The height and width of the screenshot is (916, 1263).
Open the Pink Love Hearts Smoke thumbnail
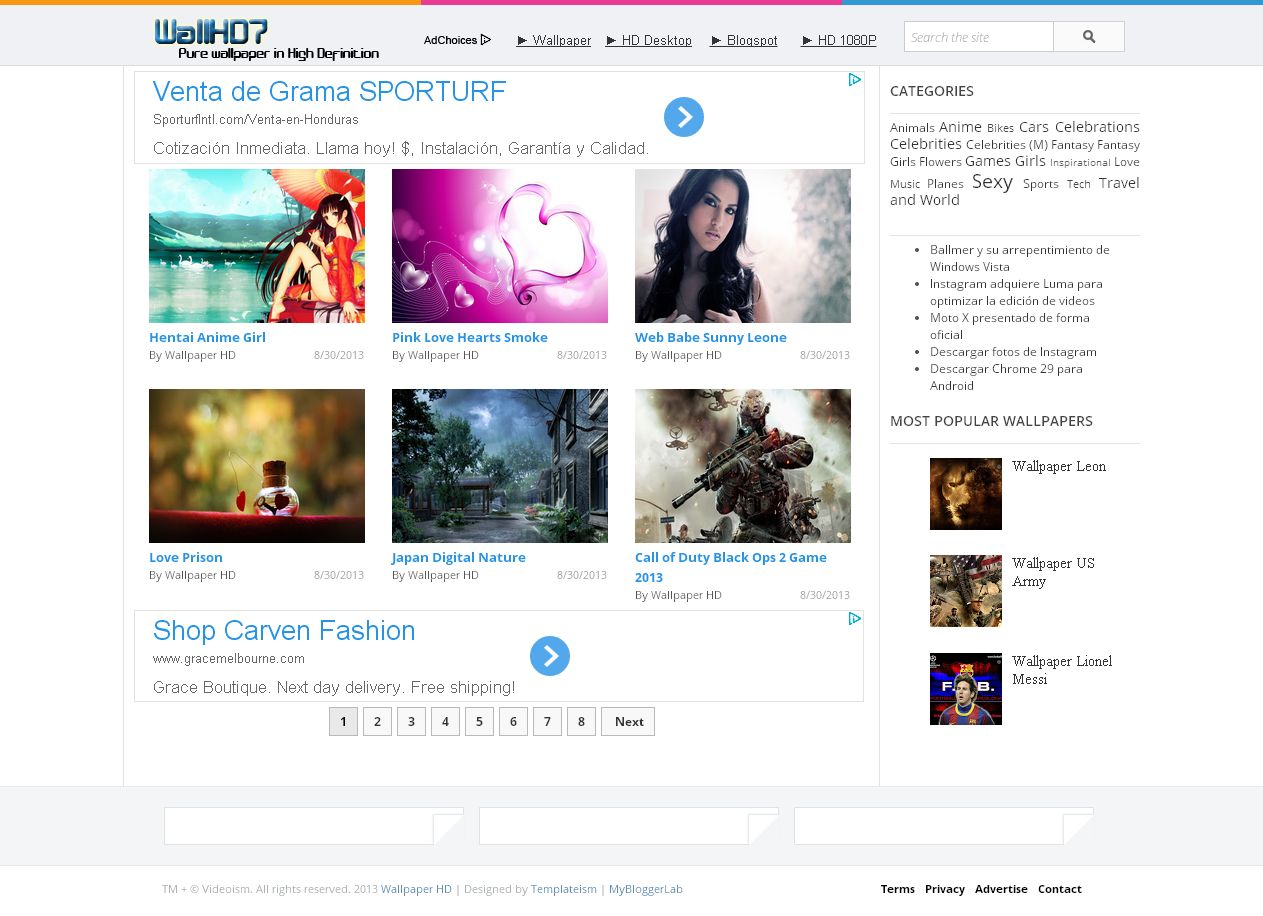500,246
